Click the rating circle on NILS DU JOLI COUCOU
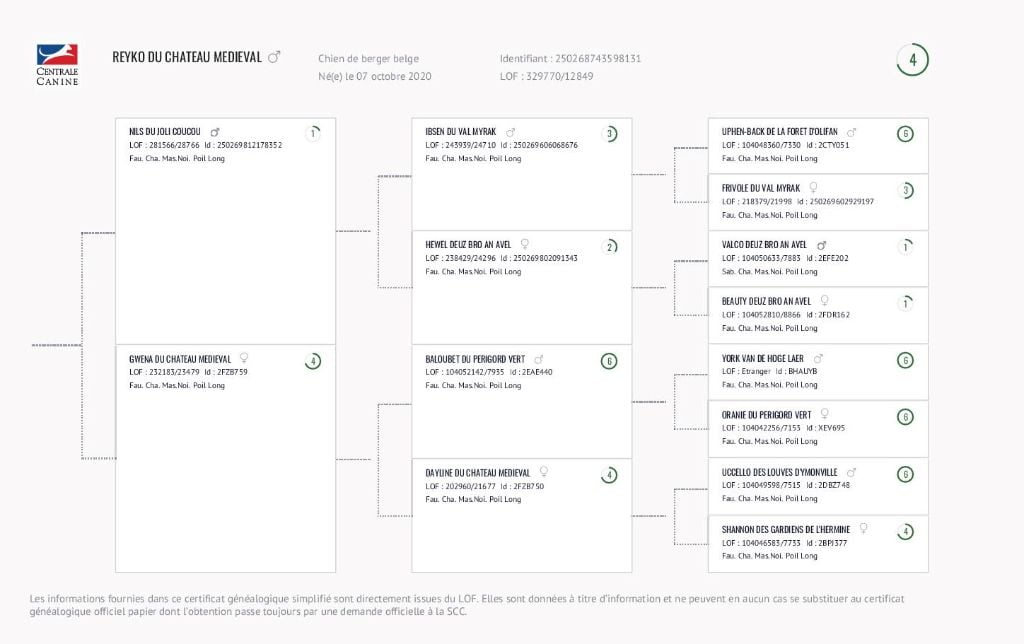Viewport: 1024px width, 644px height. tap(313, 133)
